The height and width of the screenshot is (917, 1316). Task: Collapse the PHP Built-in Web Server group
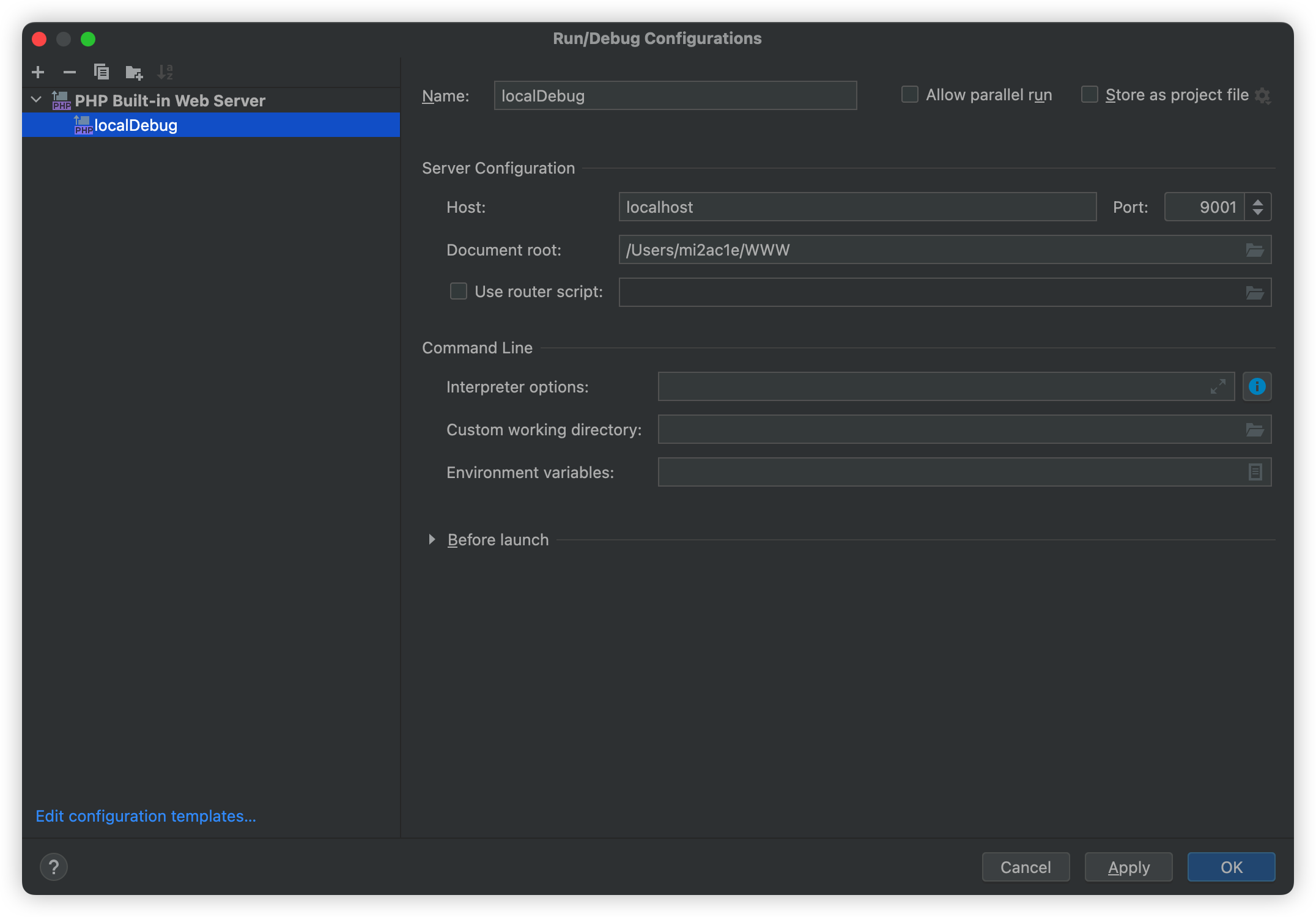[x=37, y=100]
